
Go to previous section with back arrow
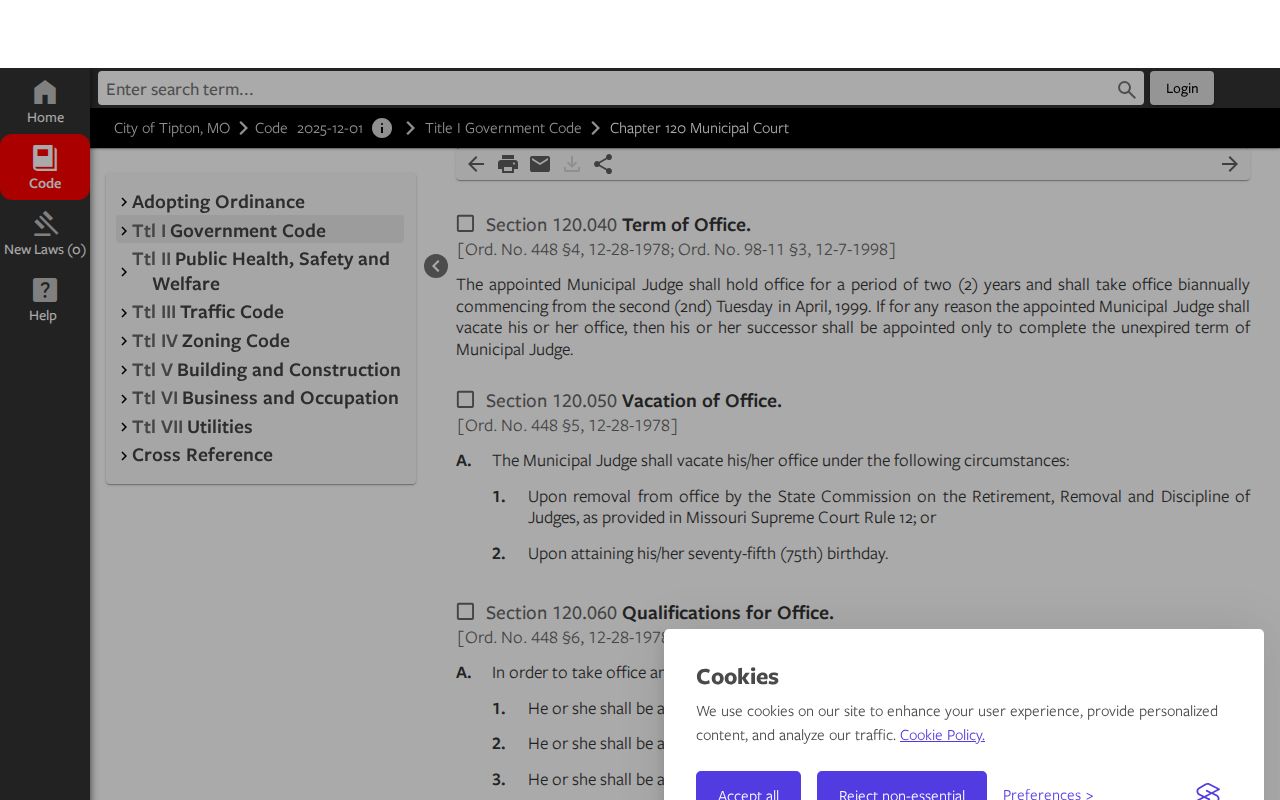[476, 164]
